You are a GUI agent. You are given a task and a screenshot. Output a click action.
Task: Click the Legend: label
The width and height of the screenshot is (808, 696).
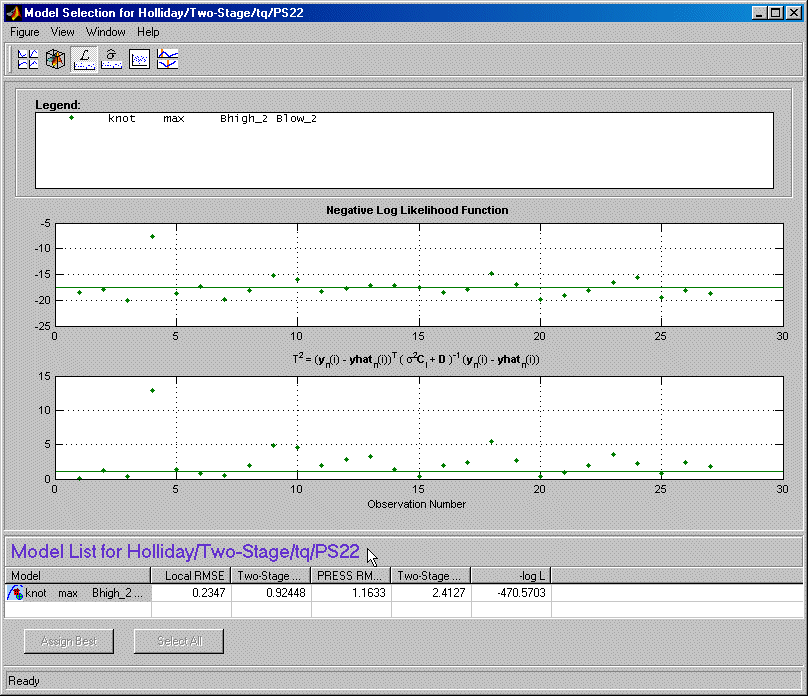pos(58,105)
